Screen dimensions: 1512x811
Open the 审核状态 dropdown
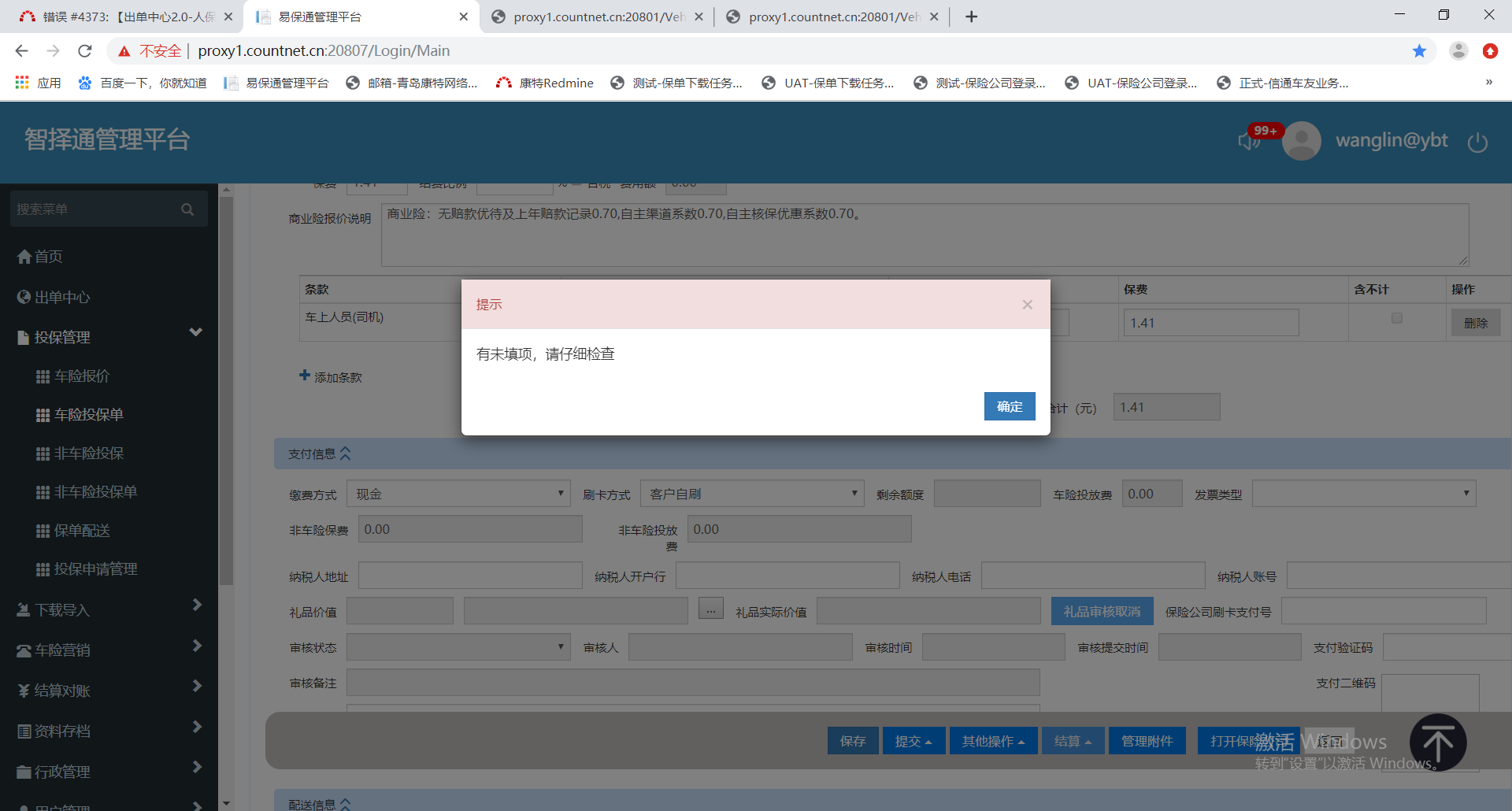tap(458, 647)
